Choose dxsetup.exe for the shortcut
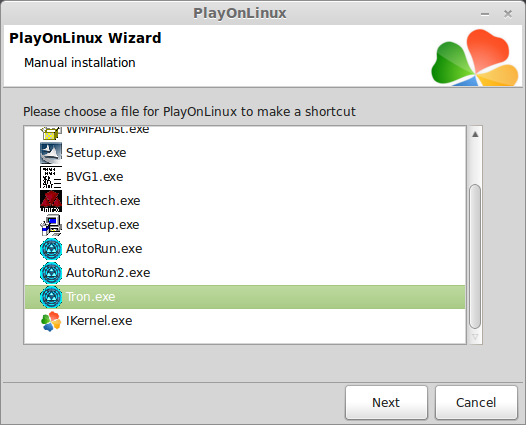This screenshot has width=526, height=425. click(245, 225)
